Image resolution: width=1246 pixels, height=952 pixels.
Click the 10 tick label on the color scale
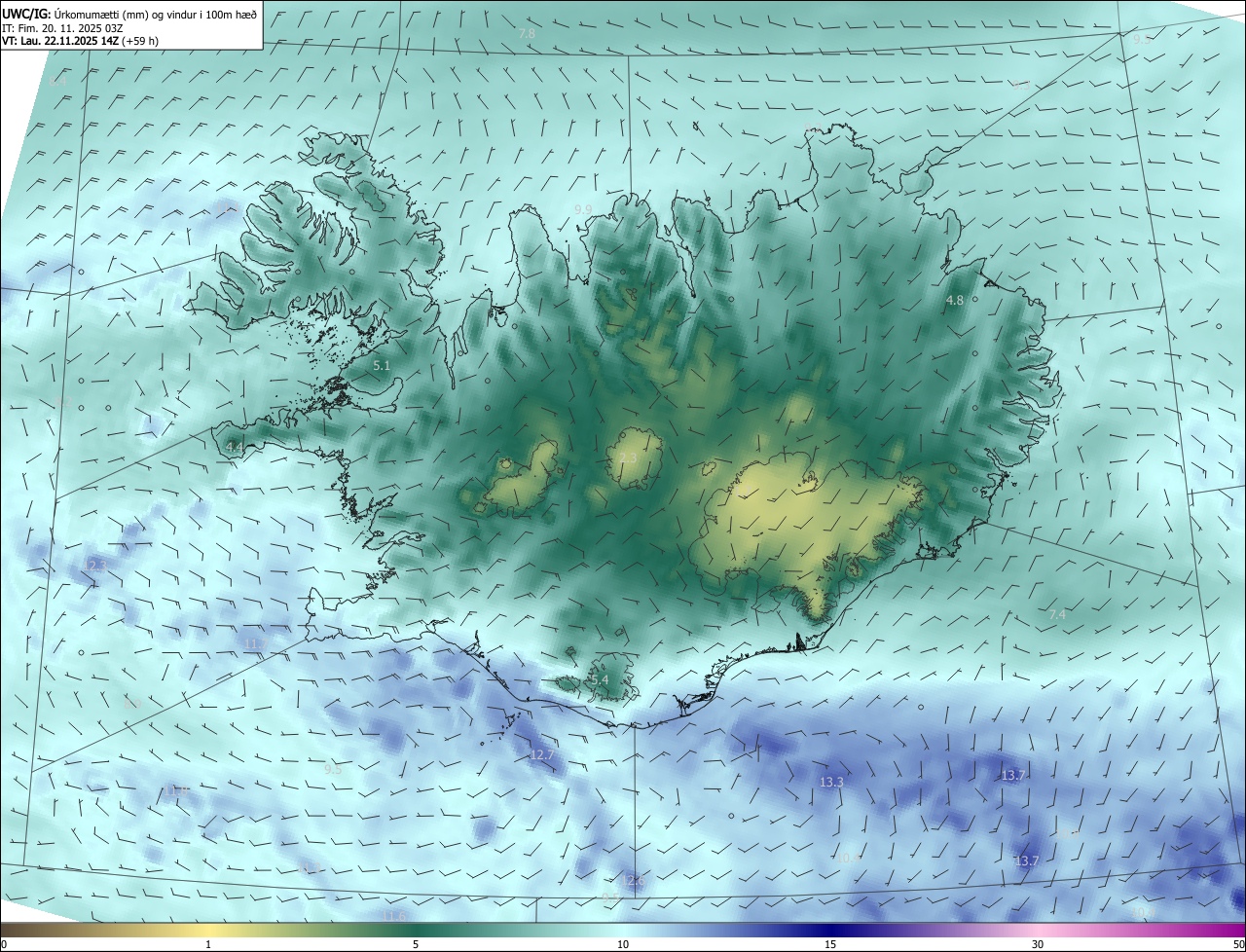pyautogui.click(x=623, y=944)
